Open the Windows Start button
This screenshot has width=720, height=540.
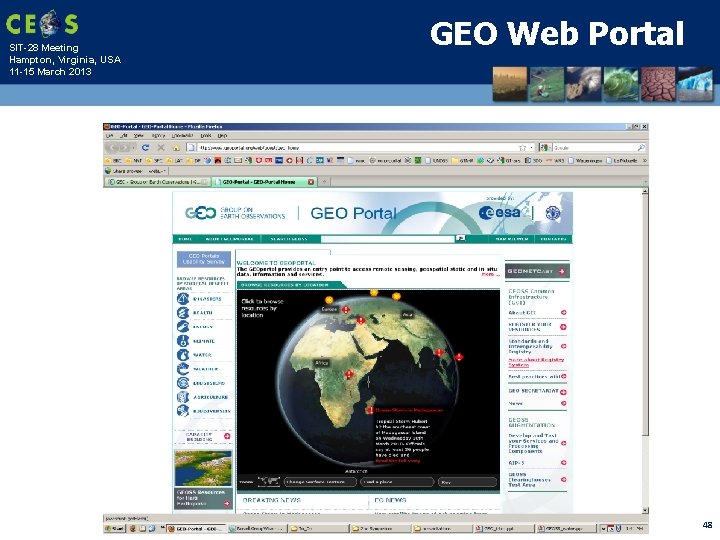[x=114, y=529]
